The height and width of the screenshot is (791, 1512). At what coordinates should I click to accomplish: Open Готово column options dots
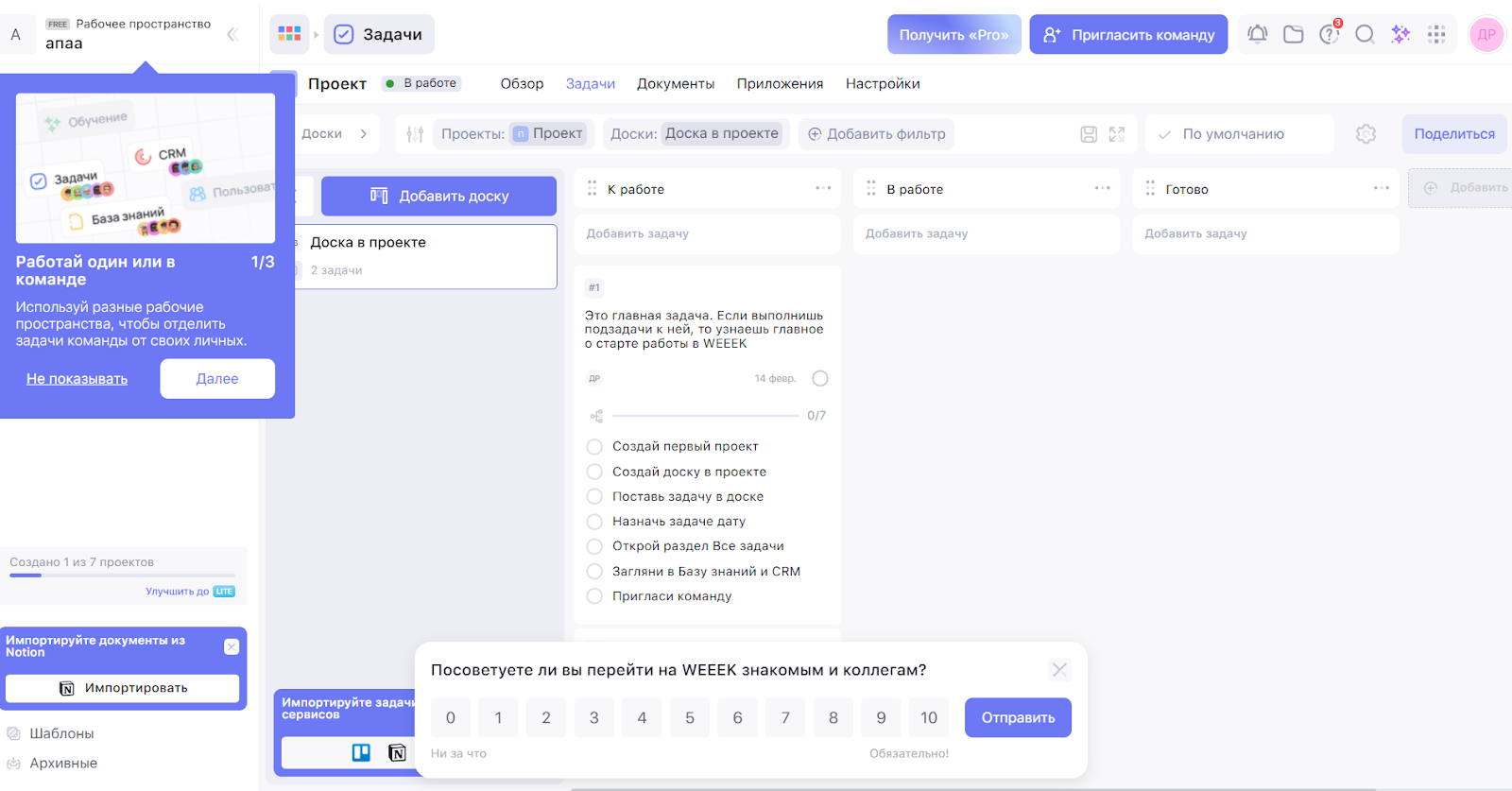pos(1382,188)
